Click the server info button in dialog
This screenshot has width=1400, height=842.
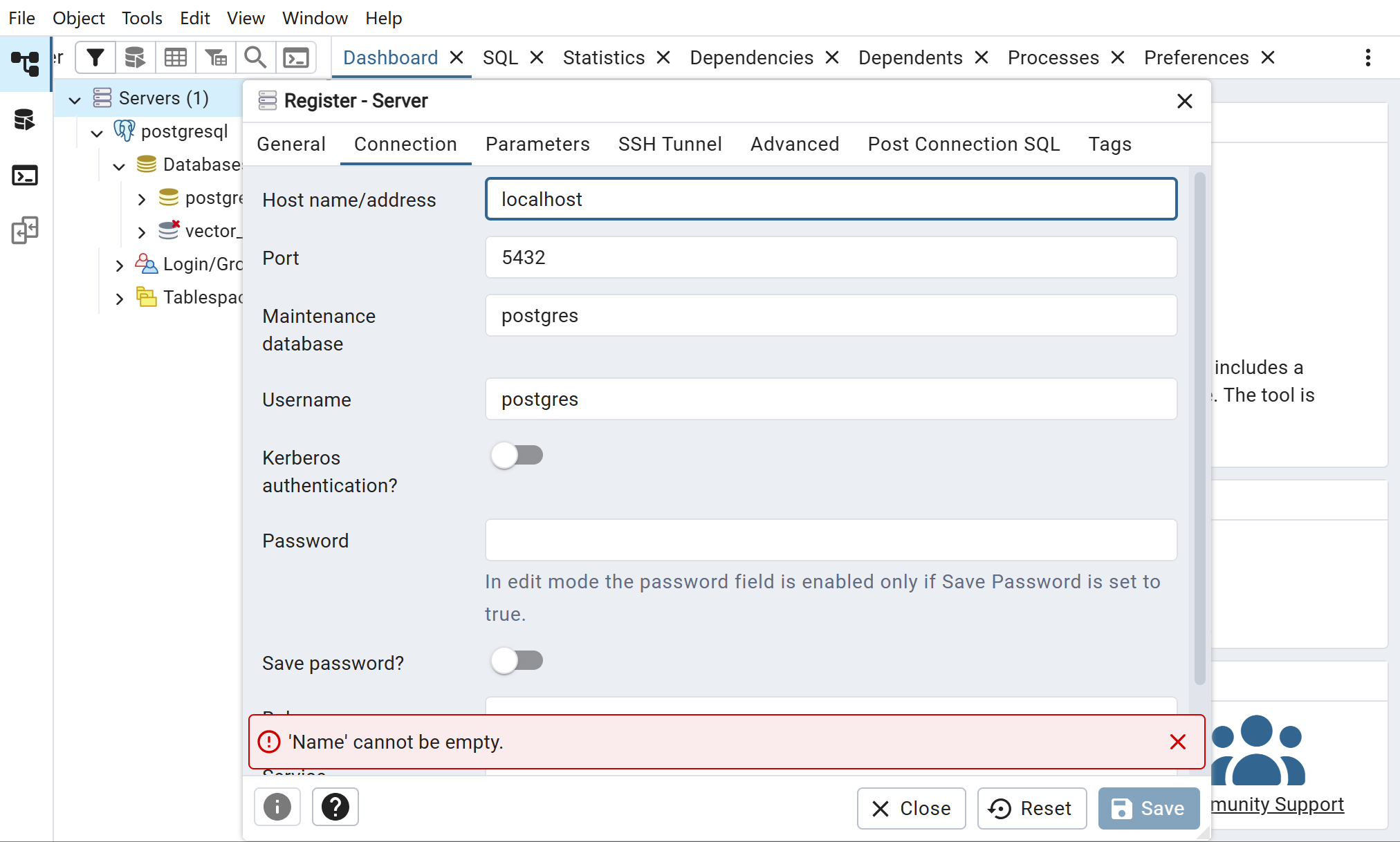[277, 807]
